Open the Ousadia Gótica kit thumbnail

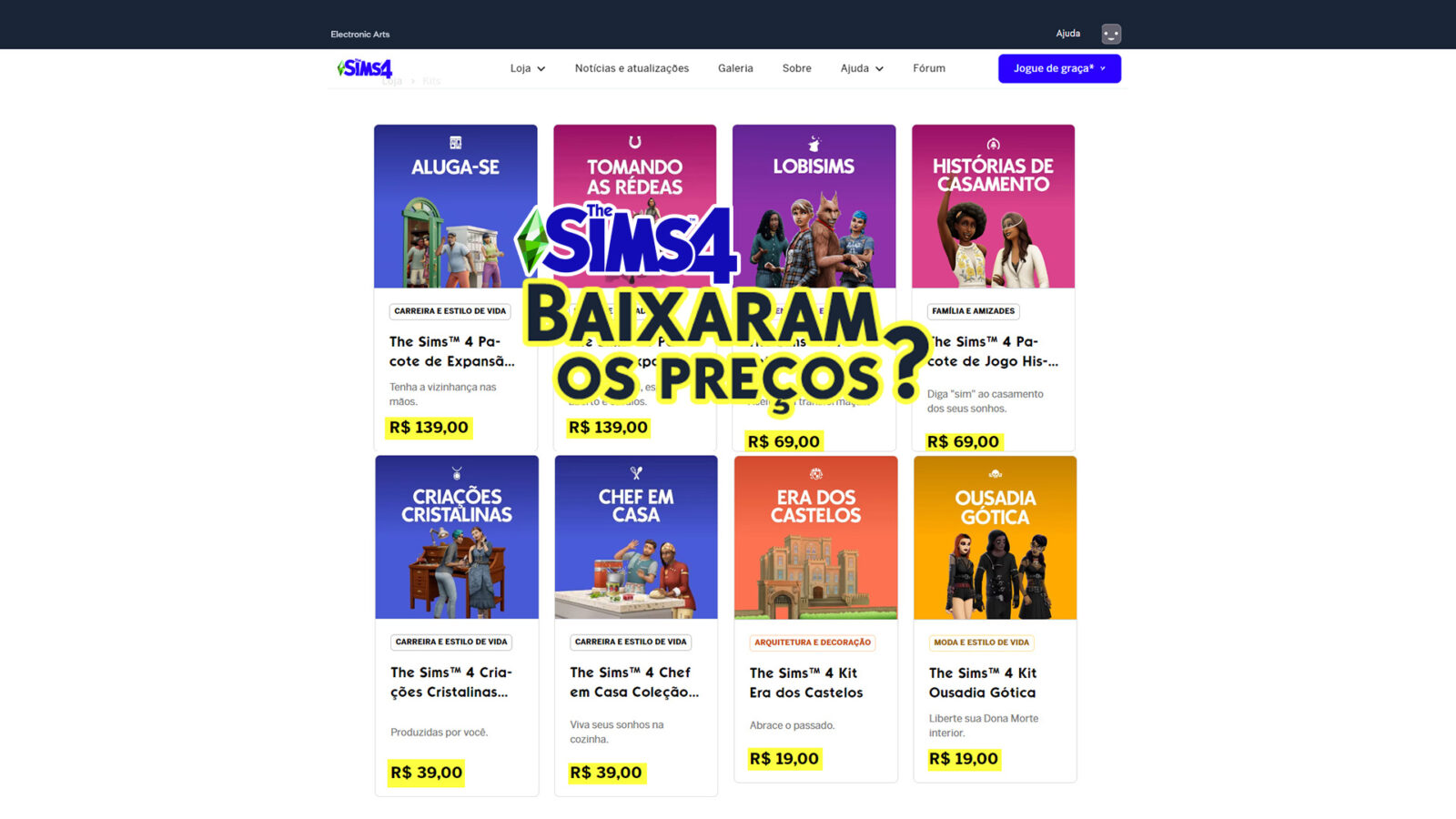996,538
